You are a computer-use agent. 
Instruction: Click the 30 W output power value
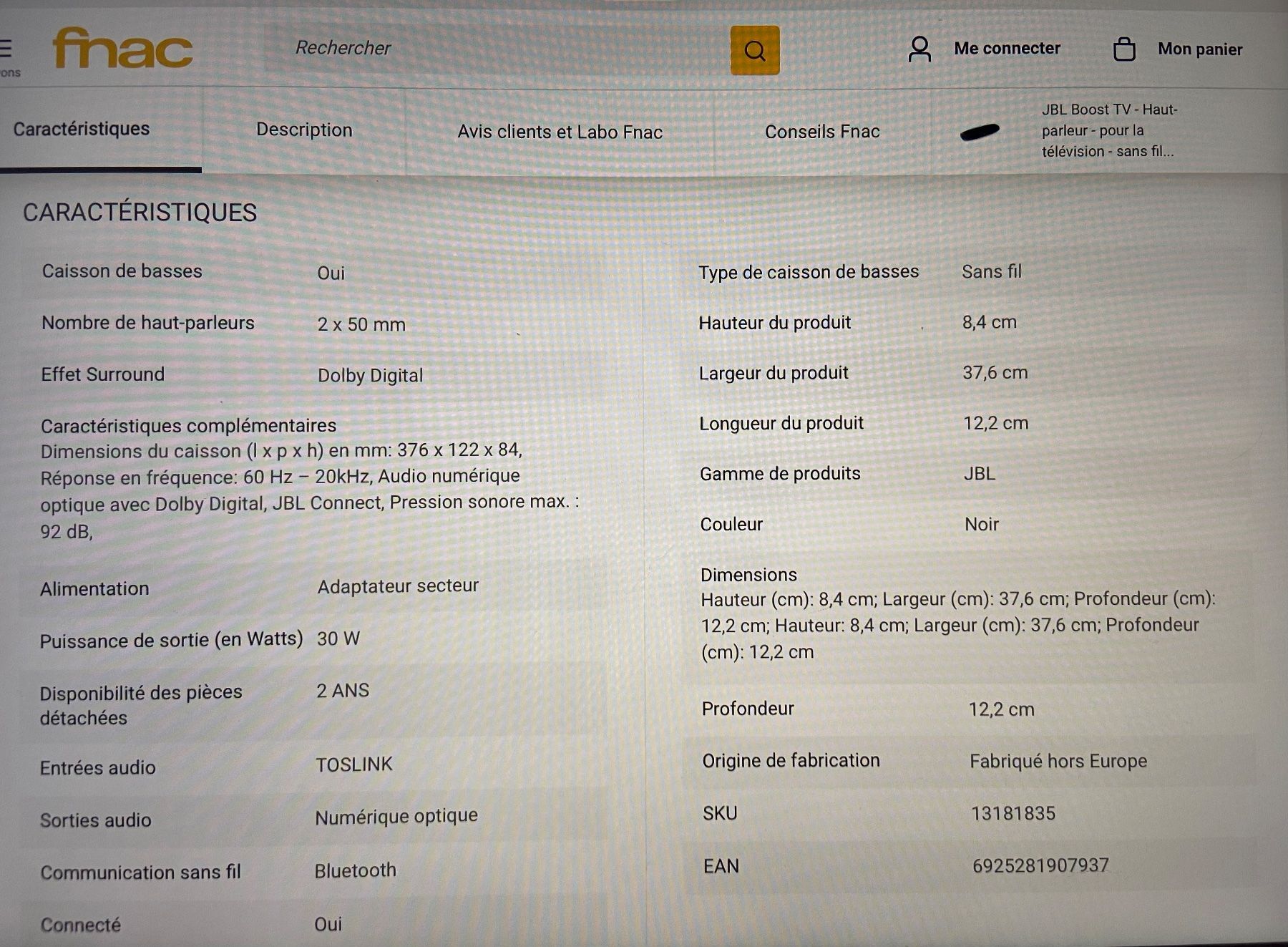pos(338,638)
